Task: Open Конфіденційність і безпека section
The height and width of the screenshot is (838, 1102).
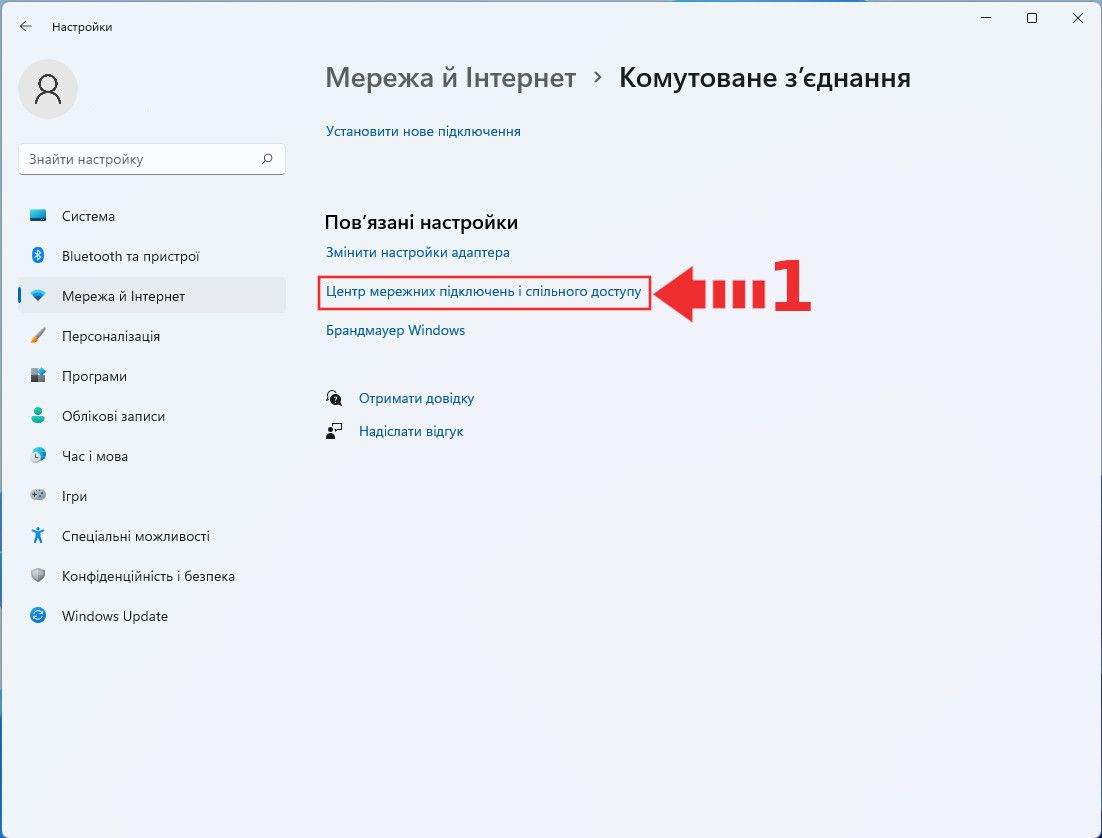Action: 152,576
